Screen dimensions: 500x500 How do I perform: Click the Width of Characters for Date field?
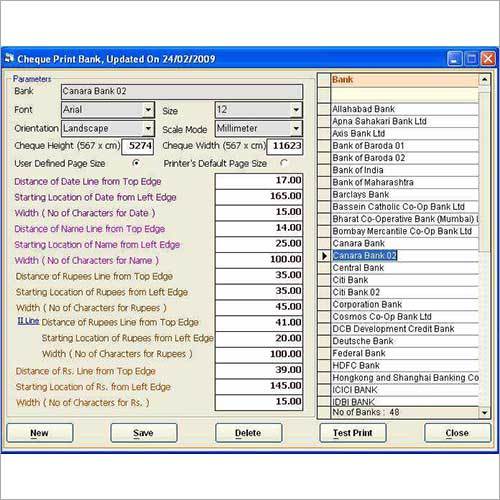point(259,212)
